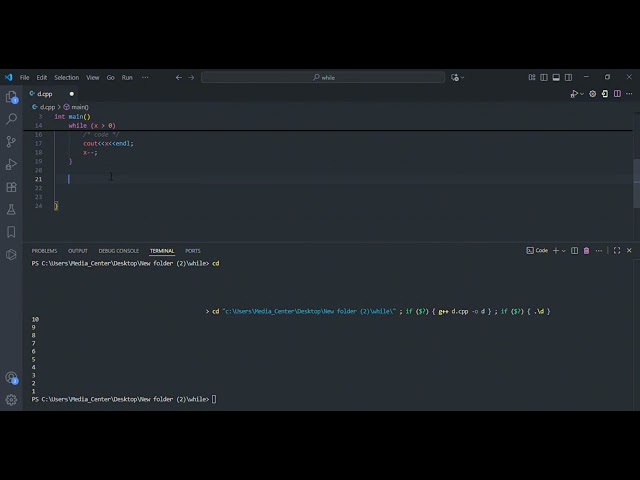Open the run button dropdown arrow

coord(582,94)
